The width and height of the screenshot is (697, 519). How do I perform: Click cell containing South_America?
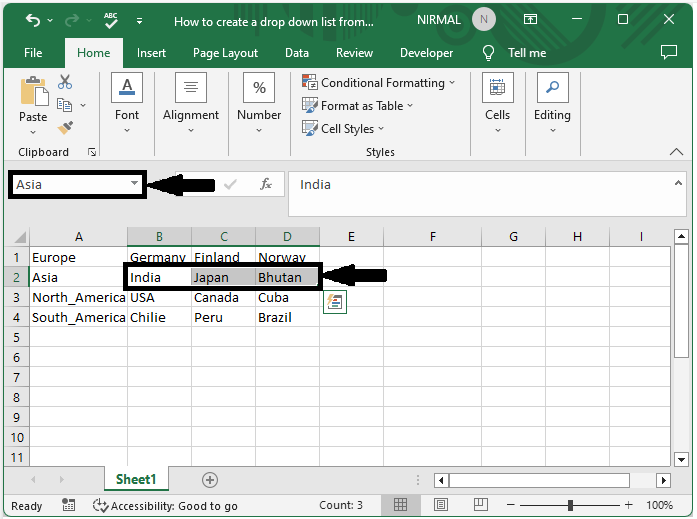point(79,317)
